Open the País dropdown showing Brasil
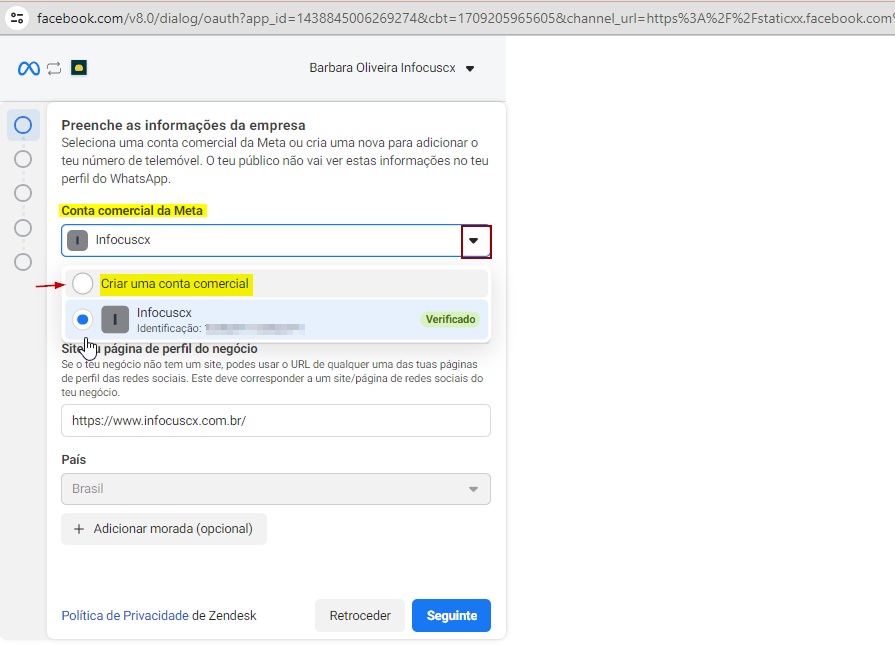895x645 pixels. [x=275, y=489]
